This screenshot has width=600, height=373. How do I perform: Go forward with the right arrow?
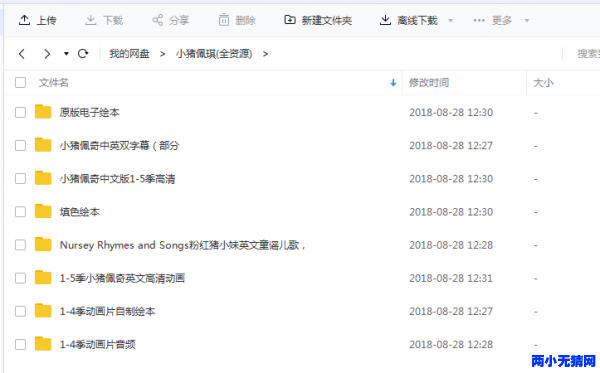(x=47, y=54)
